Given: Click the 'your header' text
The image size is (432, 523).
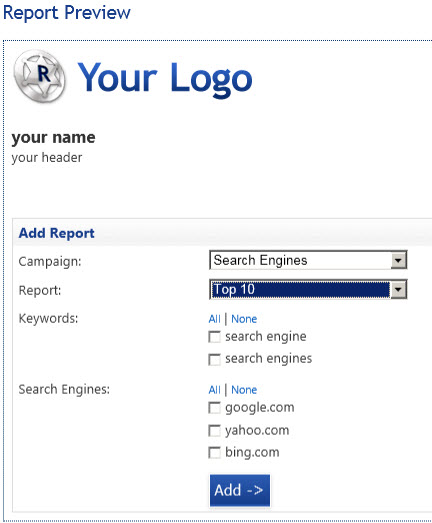Looking at the screenshot, I should [x=47, y=157].
